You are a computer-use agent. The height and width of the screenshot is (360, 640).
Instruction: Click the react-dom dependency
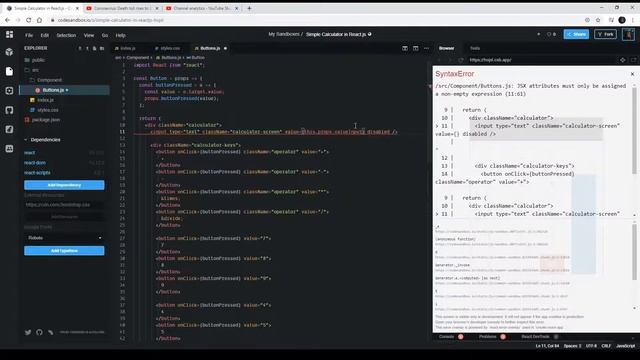click(35, 162)
